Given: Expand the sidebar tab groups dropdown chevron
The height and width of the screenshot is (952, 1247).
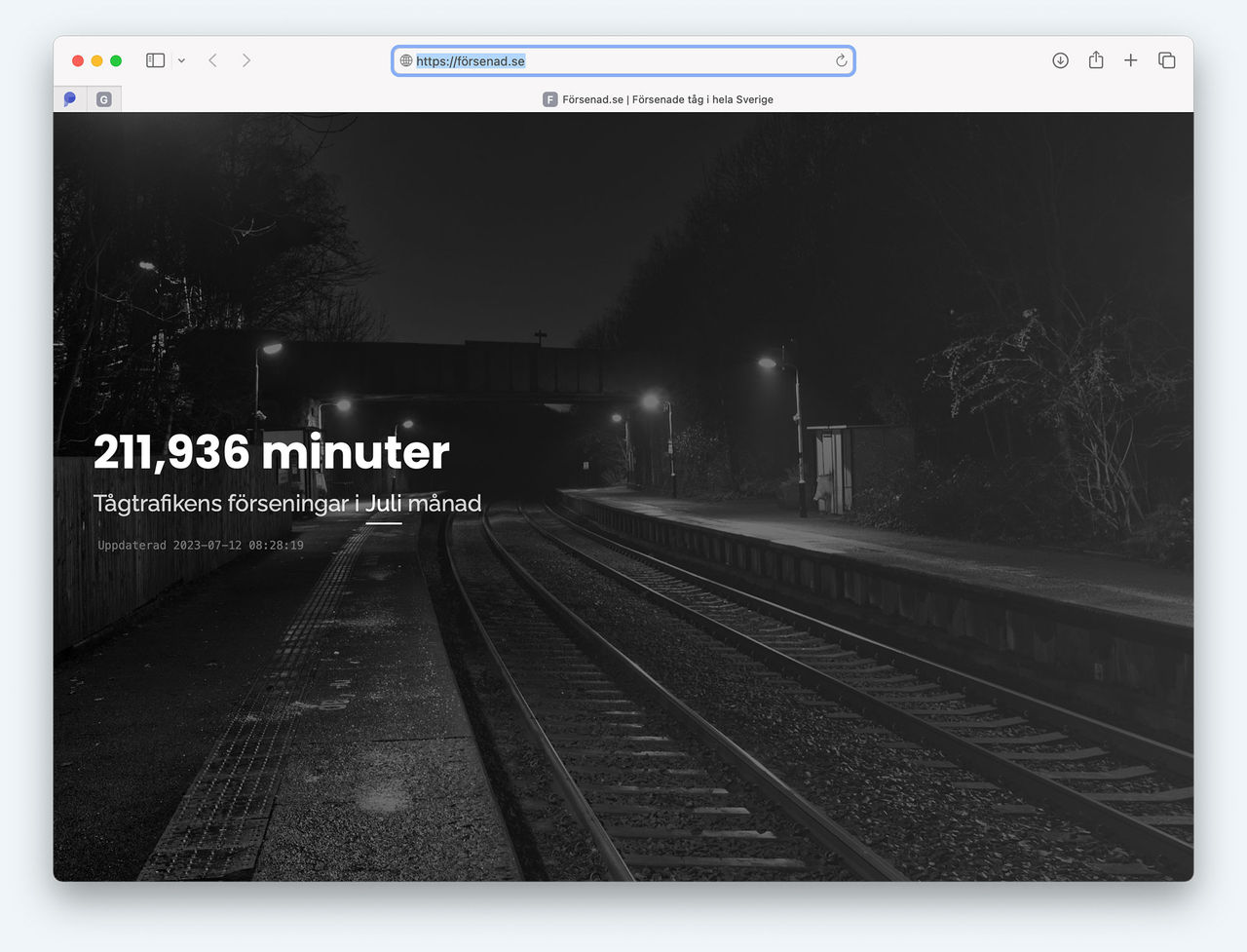Looking at the screenshot, I should tap(181, 60).
